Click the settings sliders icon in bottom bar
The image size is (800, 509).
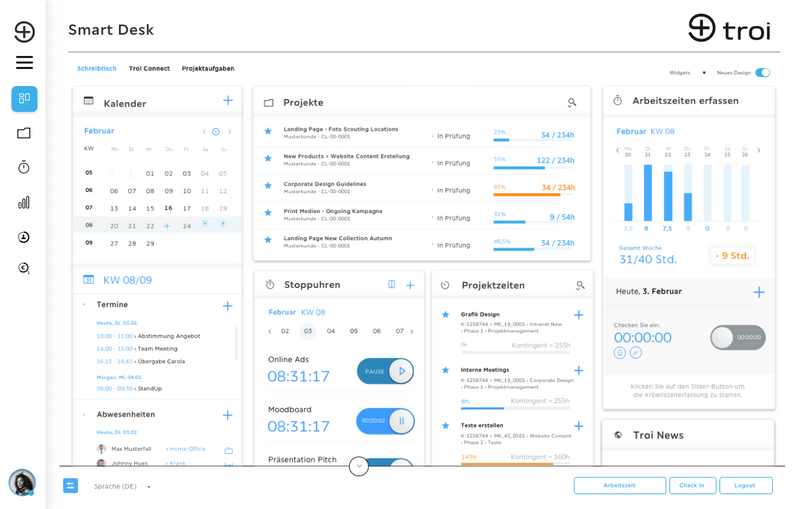point(70,486)
